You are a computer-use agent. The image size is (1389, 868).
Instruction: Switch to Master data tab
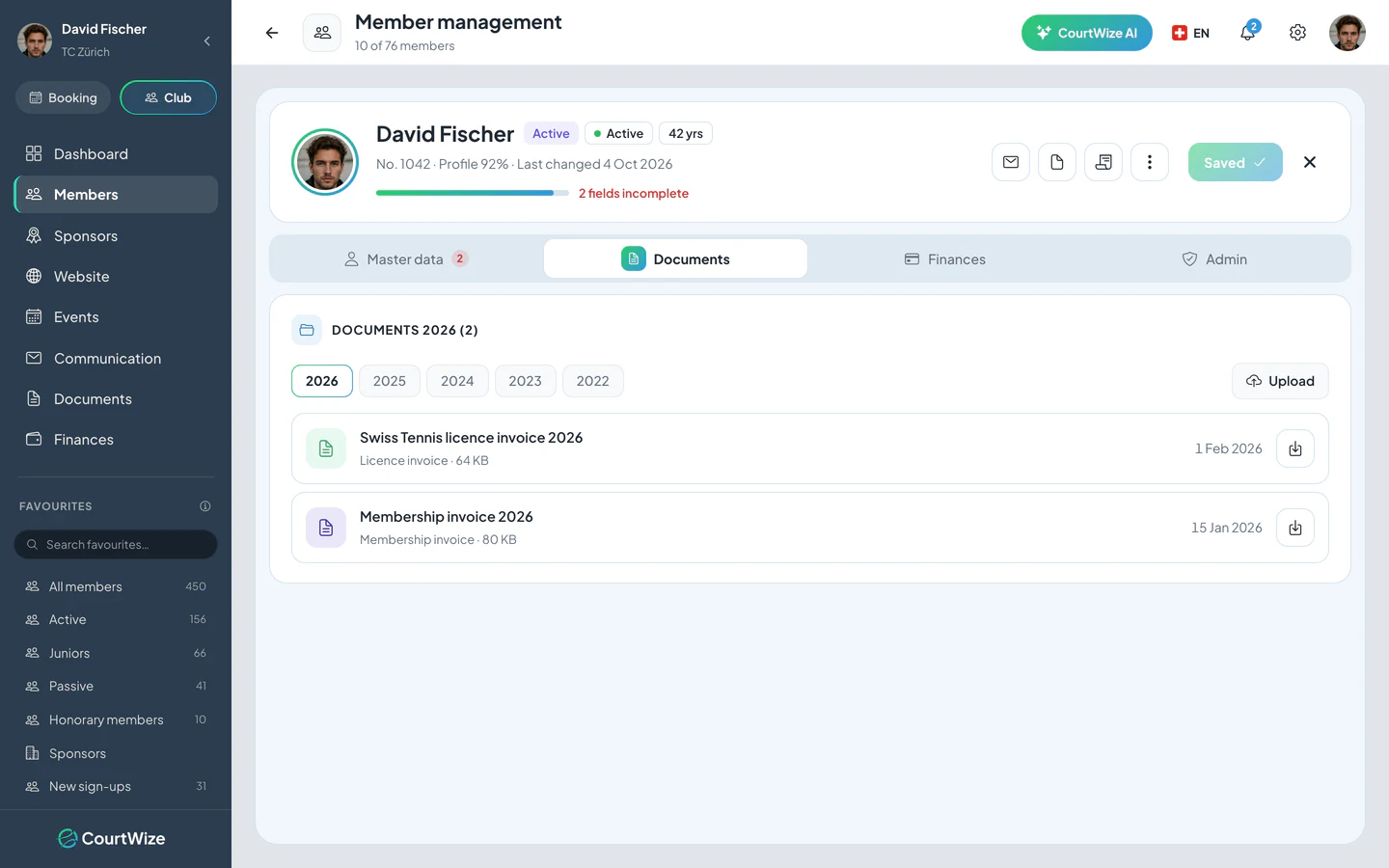405,258
